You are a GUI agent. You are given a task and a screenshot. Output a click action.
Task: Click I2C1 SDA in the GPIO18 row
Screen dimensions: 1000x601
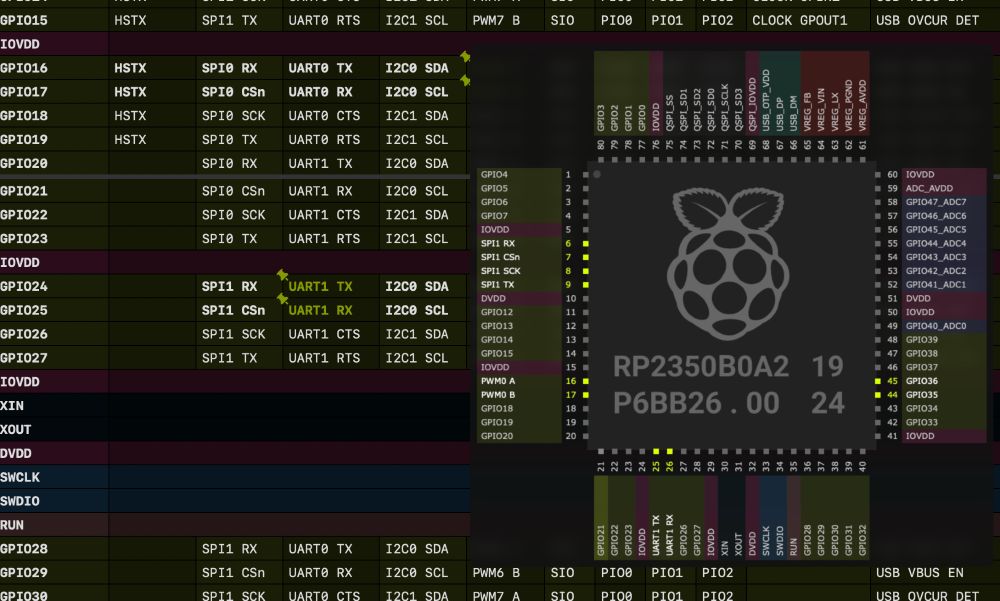(416, 115)
